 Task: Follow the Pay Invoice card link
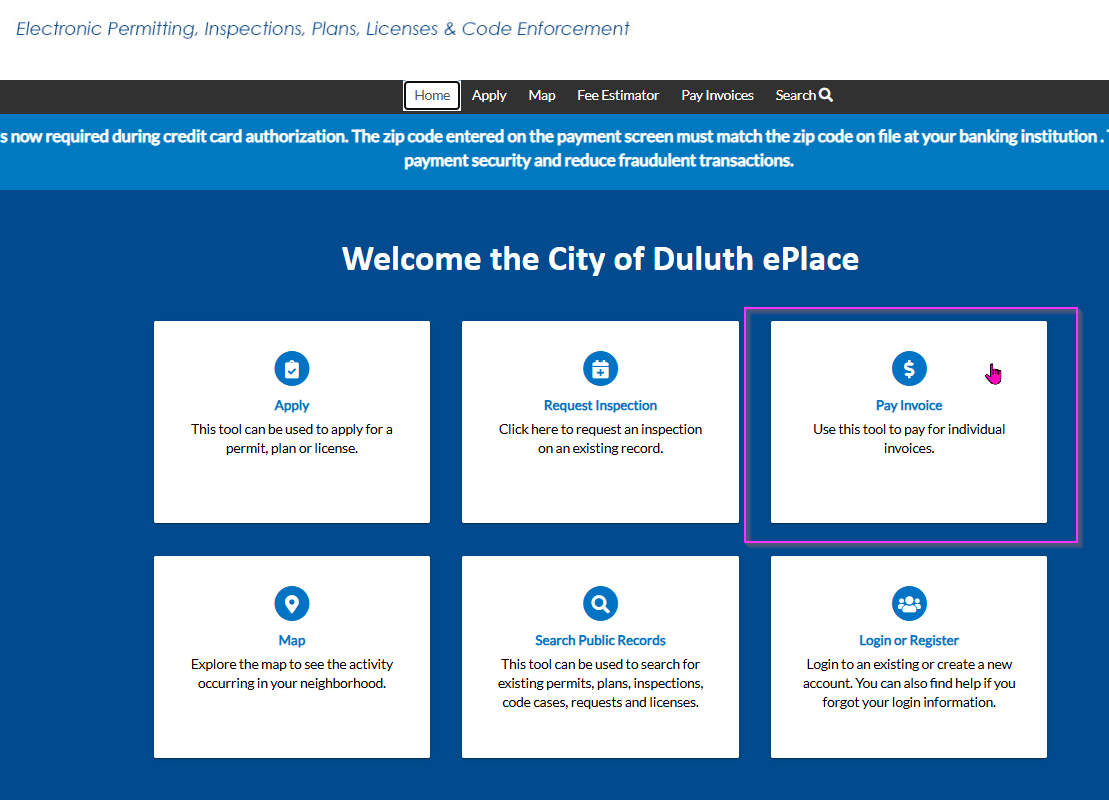(x=909, y=405)
